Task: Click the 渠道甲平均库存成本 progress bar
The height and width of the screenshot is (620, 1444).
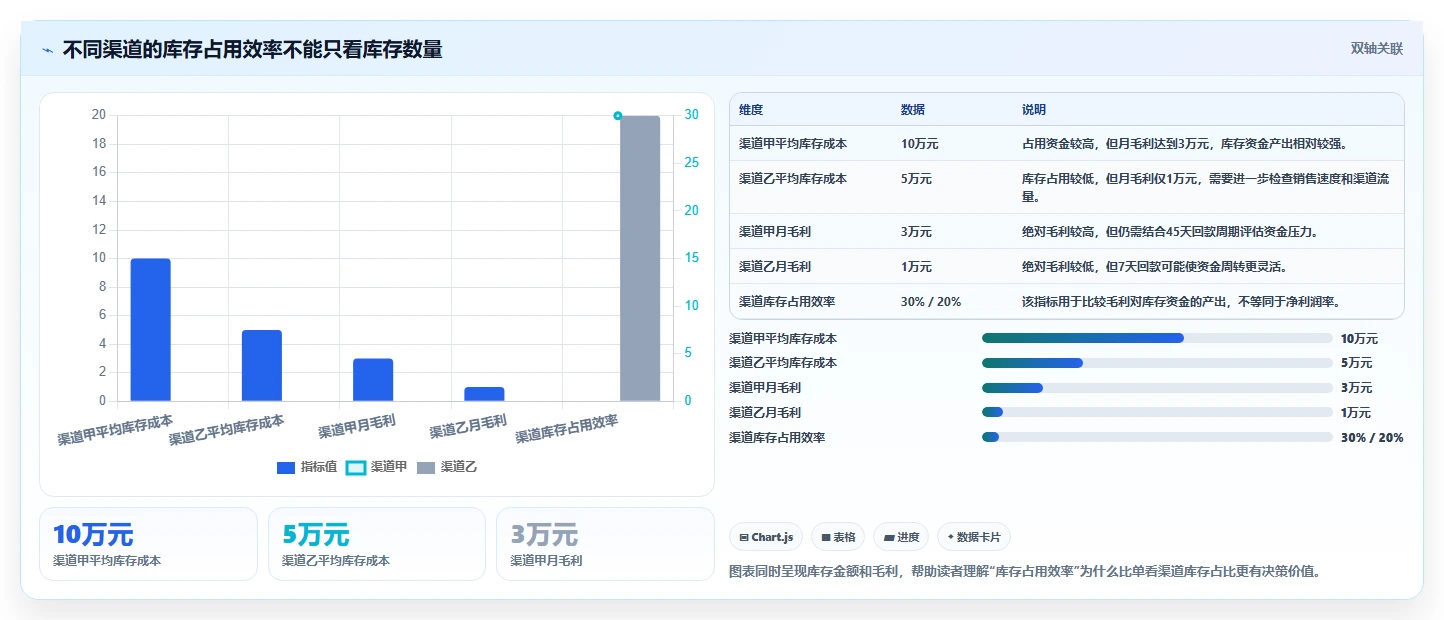Action: [x=1157, y=338]
